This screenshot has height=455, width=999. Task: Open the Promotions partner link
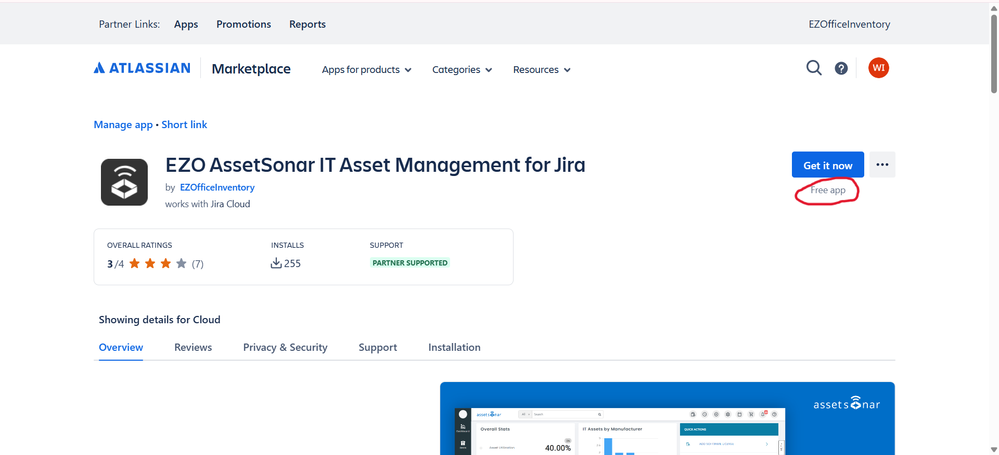click(x=243, y=24)
